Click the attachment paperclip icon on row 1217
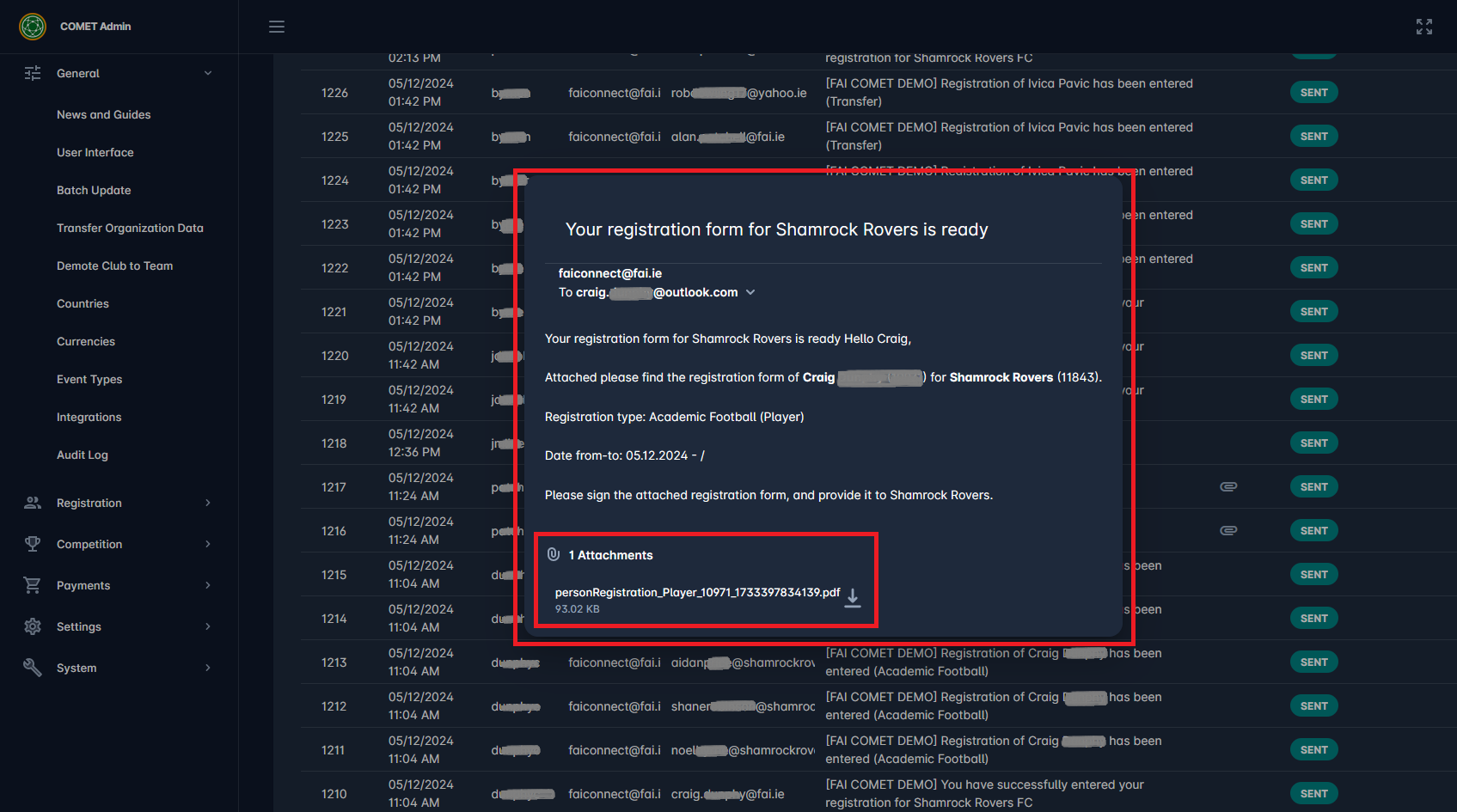Screen dimensions: 1457x812 click(x=1228, y=487)
